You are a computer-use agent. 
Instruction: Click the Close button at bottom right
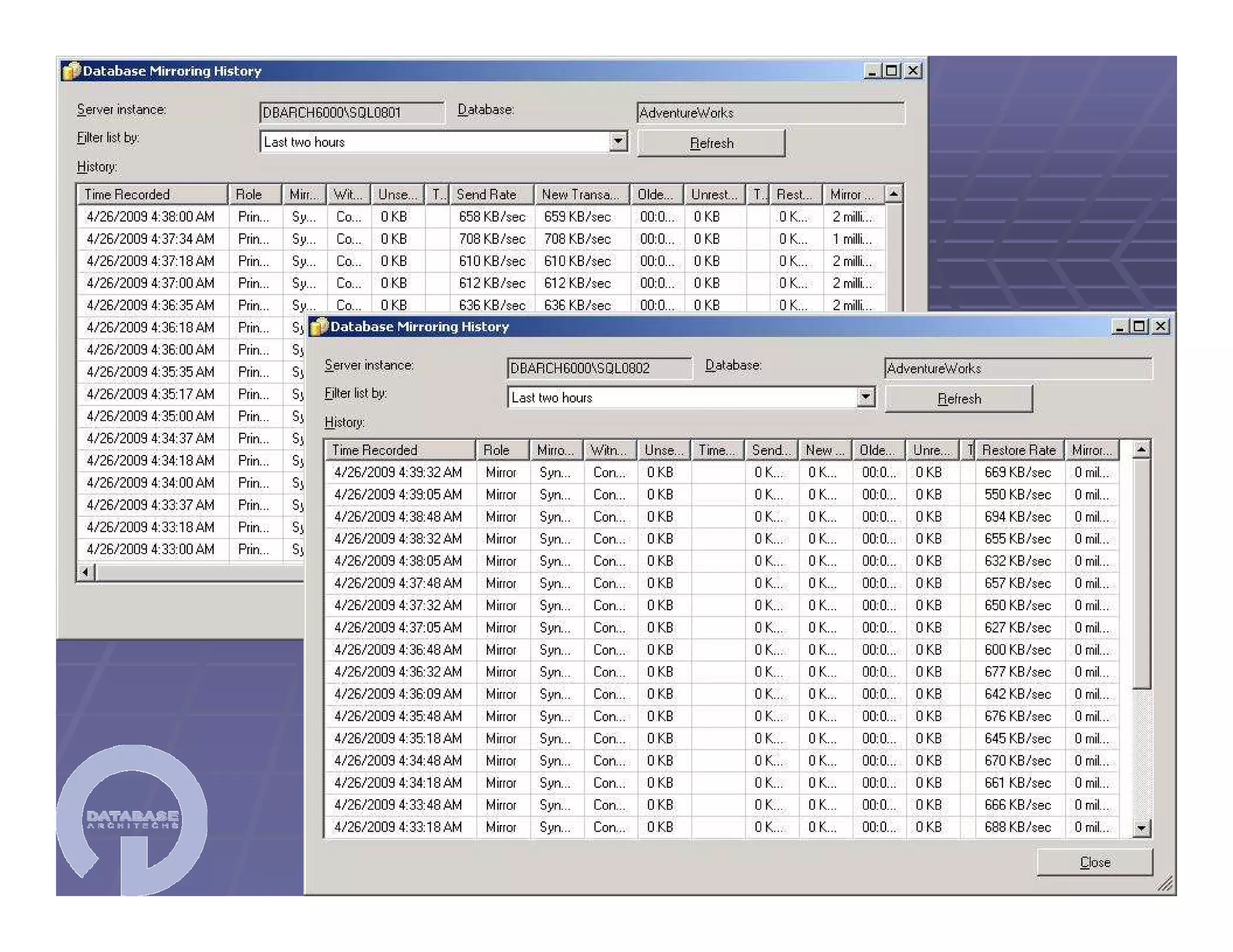click(1094, 862)
